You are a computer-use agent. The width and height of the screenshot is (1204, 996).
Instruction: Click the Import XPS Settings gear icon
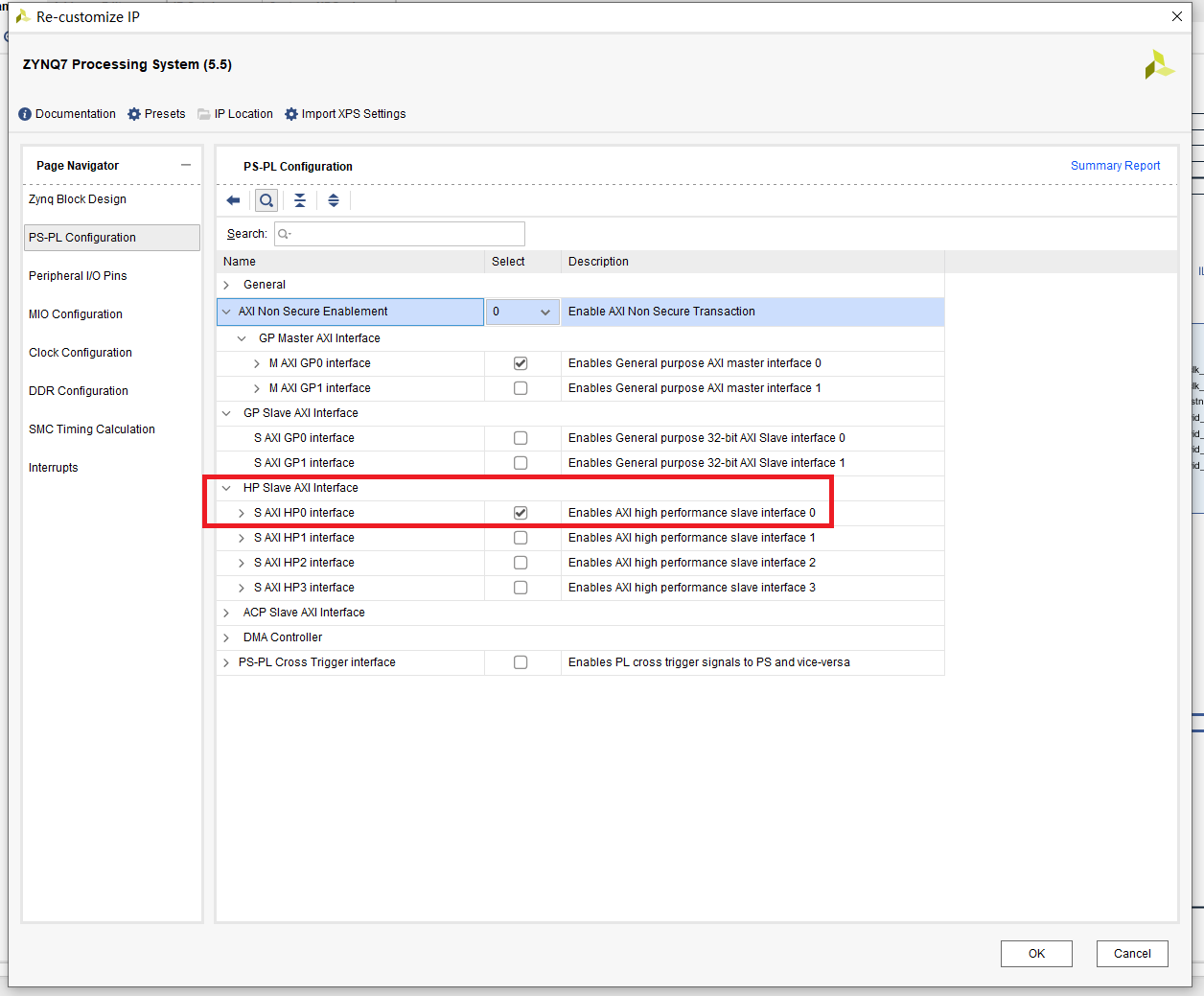291,114
